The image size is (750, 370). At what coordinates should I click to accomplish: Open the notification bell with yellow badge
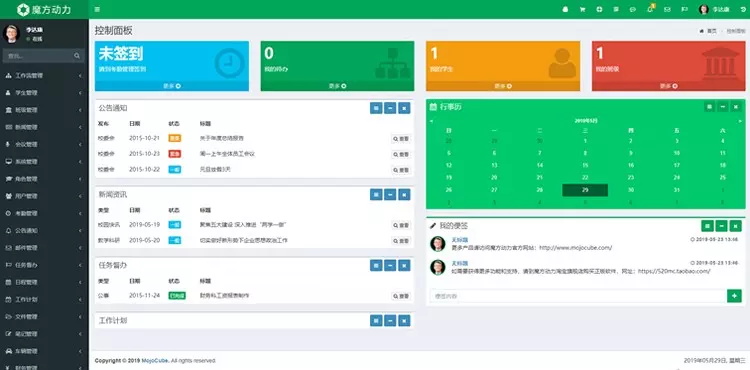pyautogui.click(x=650, y=9)
